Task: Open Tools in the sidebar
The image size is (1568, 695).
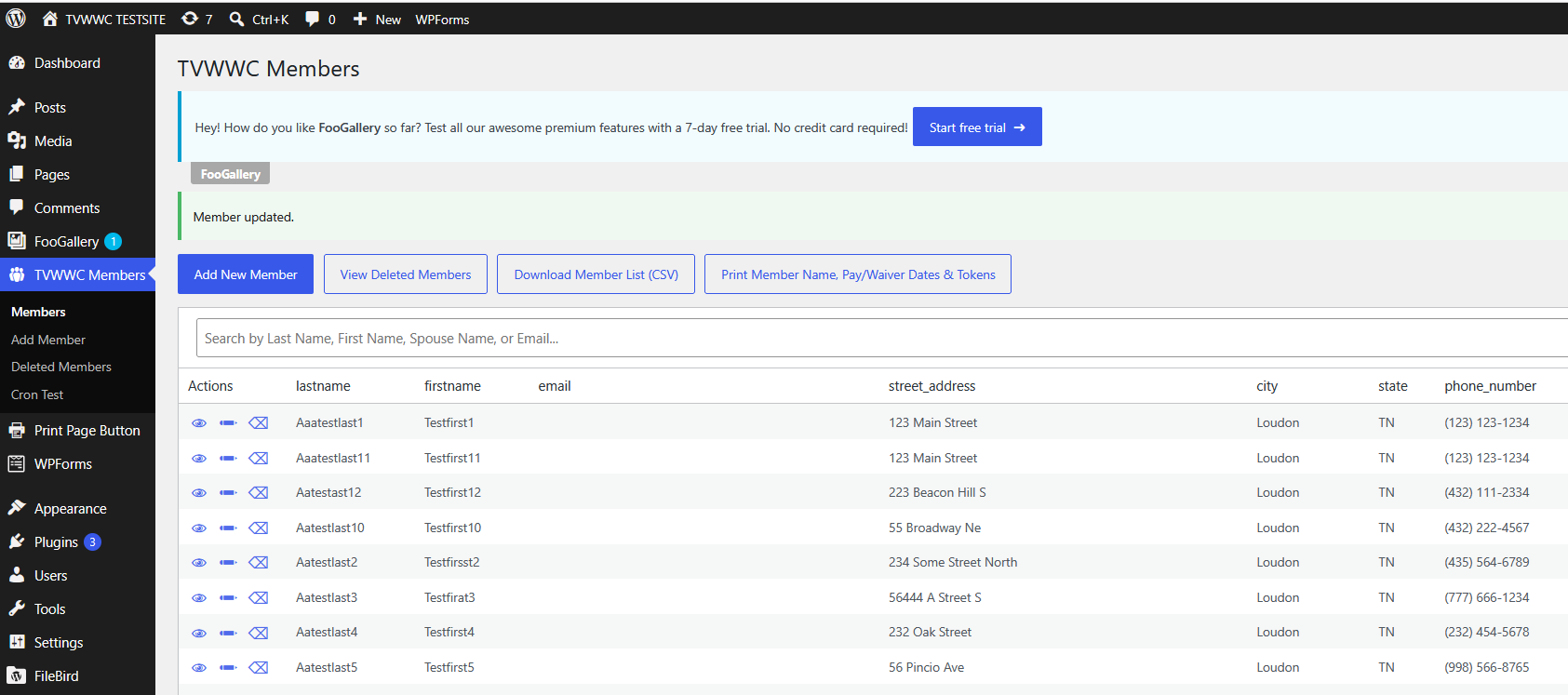Action: tap(77, 609)
